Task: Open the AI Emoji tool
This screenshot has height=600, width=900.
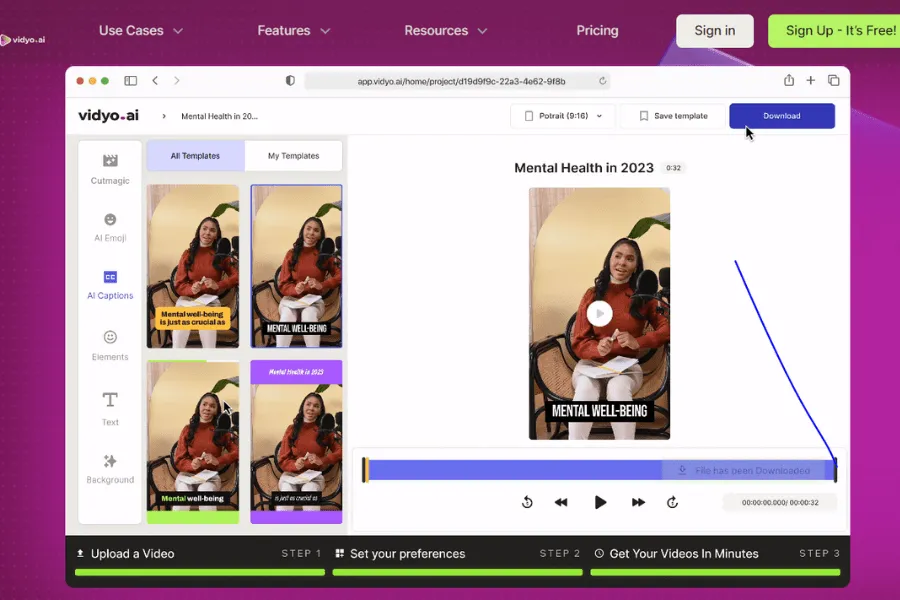Action: point(110,227)
